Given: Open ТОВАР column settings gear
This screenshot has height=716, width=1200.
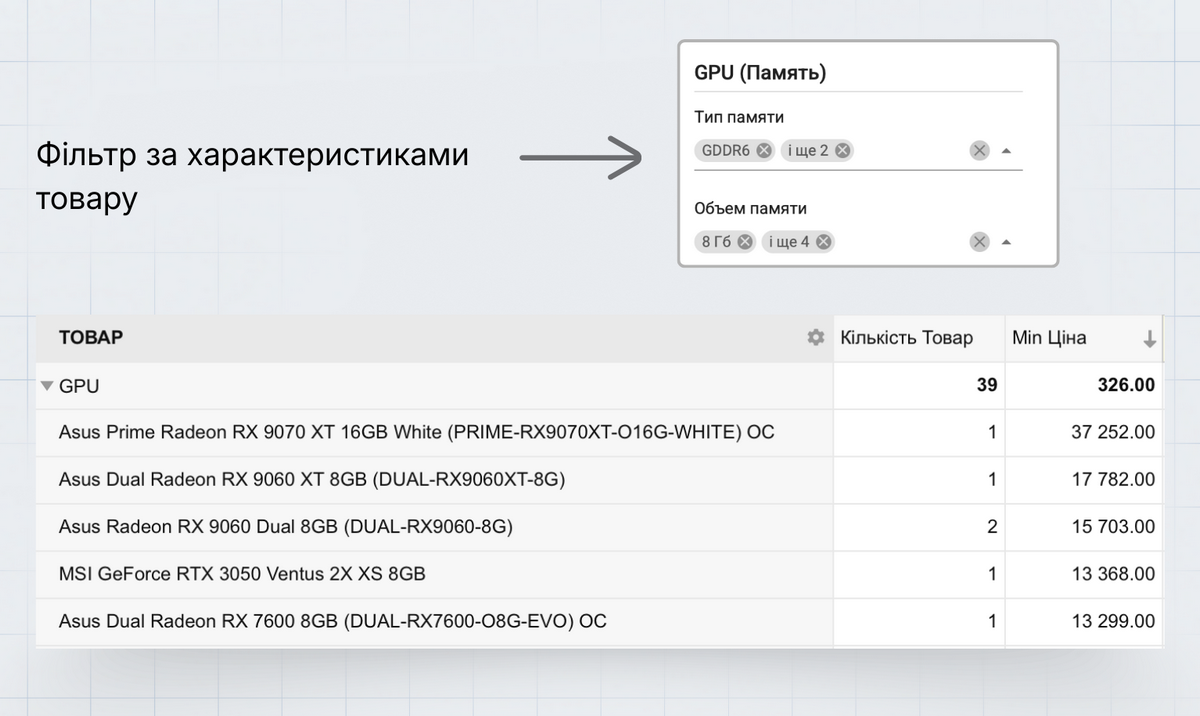Looking at the screenshot, I should click(x=816, y=338).
